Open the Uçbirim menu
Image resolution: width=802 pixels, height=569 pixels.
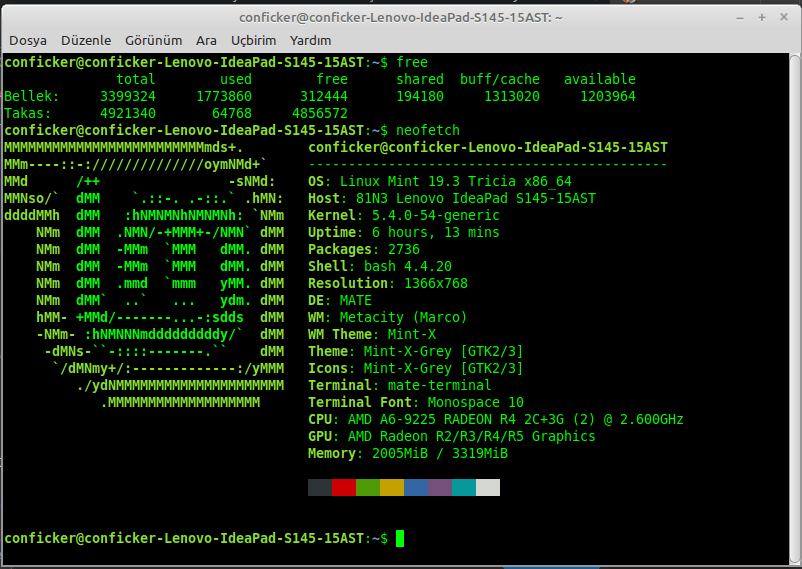[253, 40]
